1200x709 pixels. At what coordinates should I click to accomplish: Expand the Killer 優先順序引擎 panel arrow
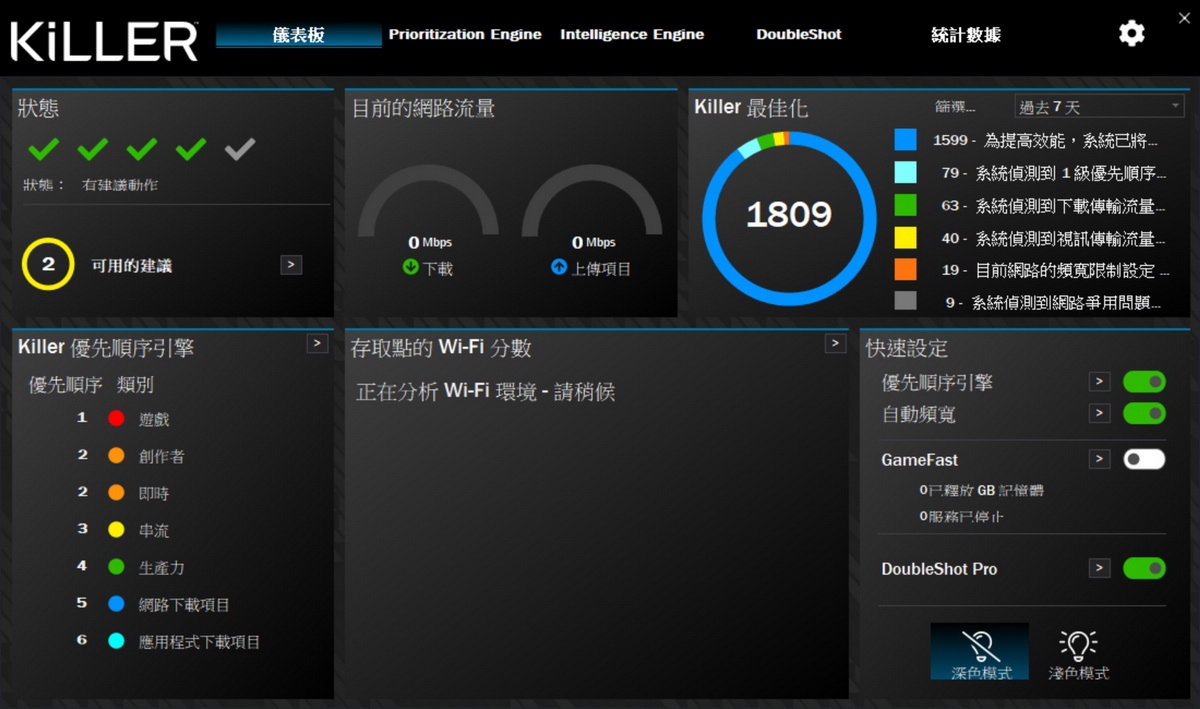317,343
